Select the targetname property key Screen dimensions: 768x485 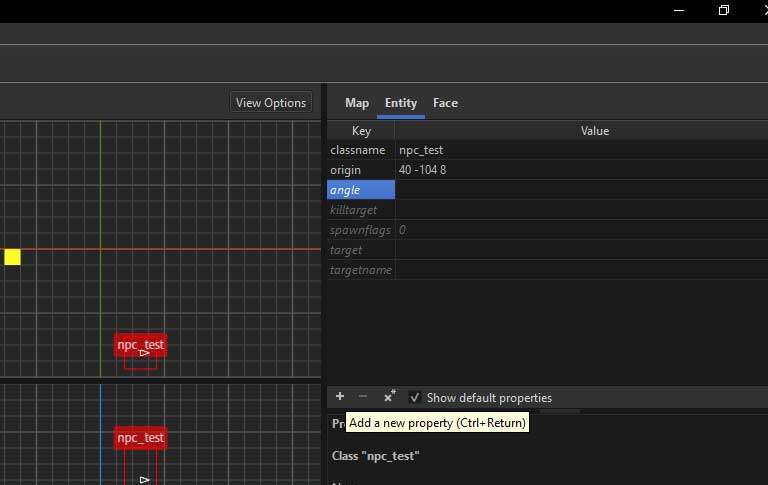coord(361,270)
